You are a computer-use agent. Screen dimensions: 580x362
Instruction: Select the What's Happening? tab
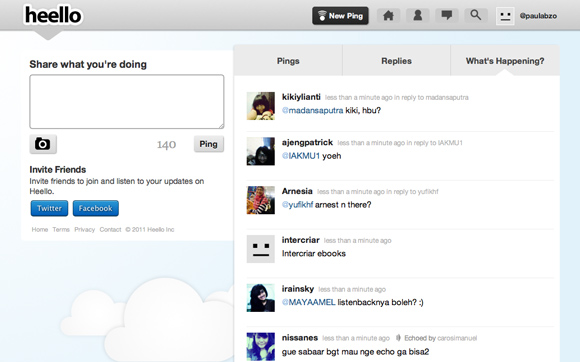point(505,61)
